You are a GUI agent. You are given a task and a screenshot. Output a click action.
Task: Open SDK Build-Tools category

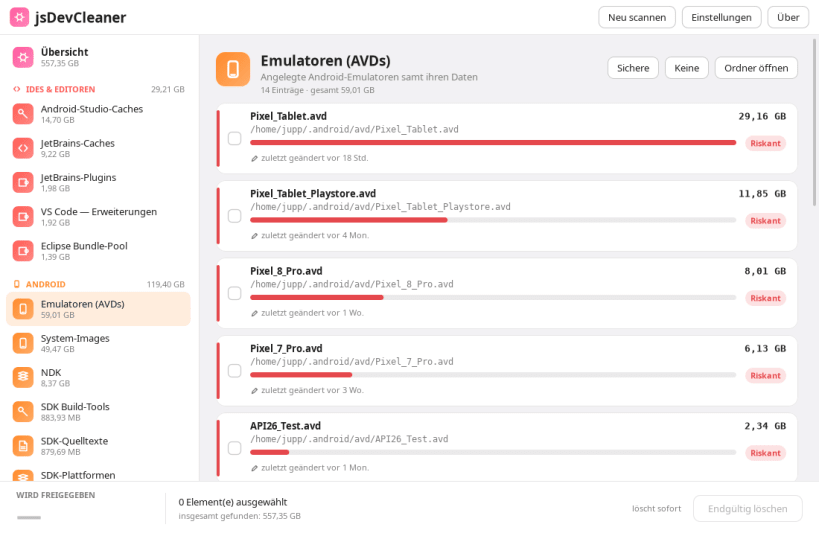(x=98, y=412)
